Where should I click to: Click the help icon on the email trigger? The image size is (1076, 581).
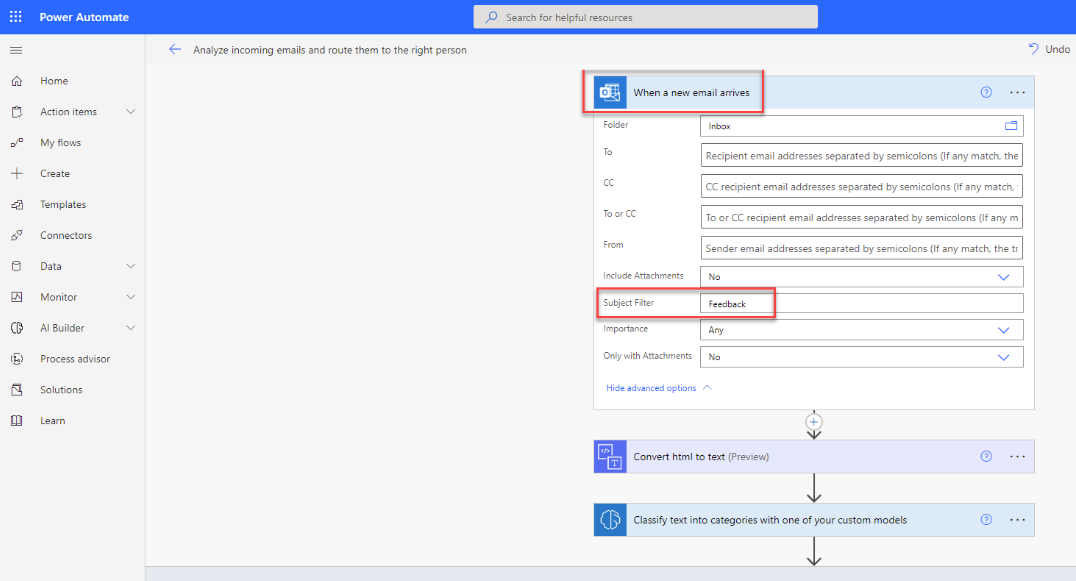[x=986, y=91]
